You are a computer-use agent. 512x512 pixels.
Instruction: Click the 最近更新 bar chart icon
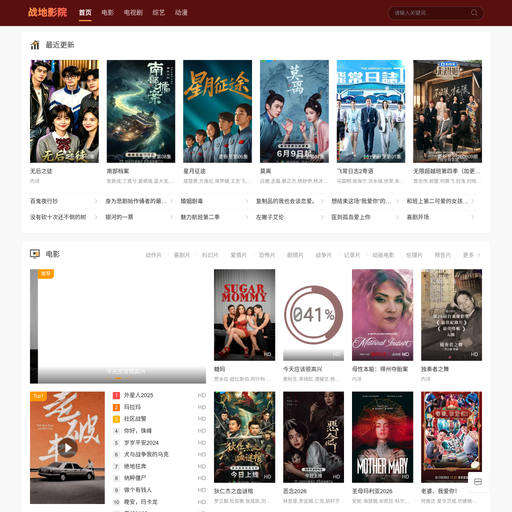35,45
